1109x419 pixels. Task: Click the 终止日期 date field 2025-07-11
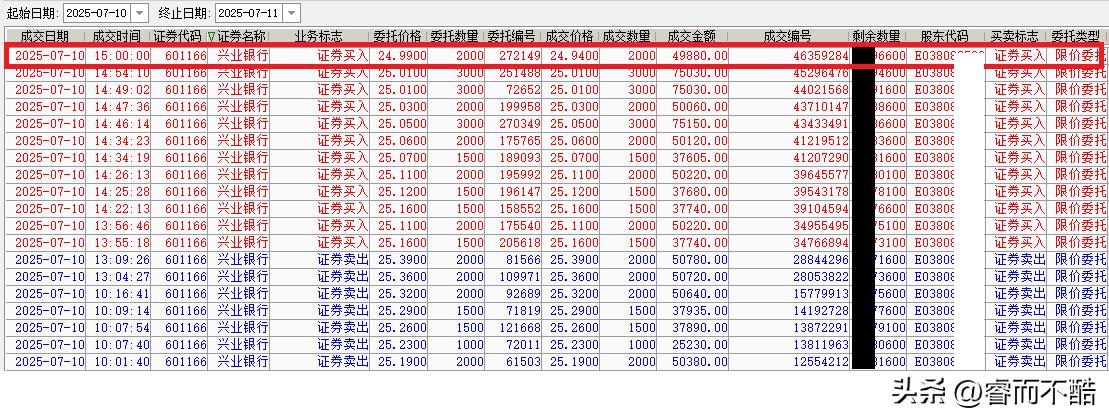pos(247,13)
